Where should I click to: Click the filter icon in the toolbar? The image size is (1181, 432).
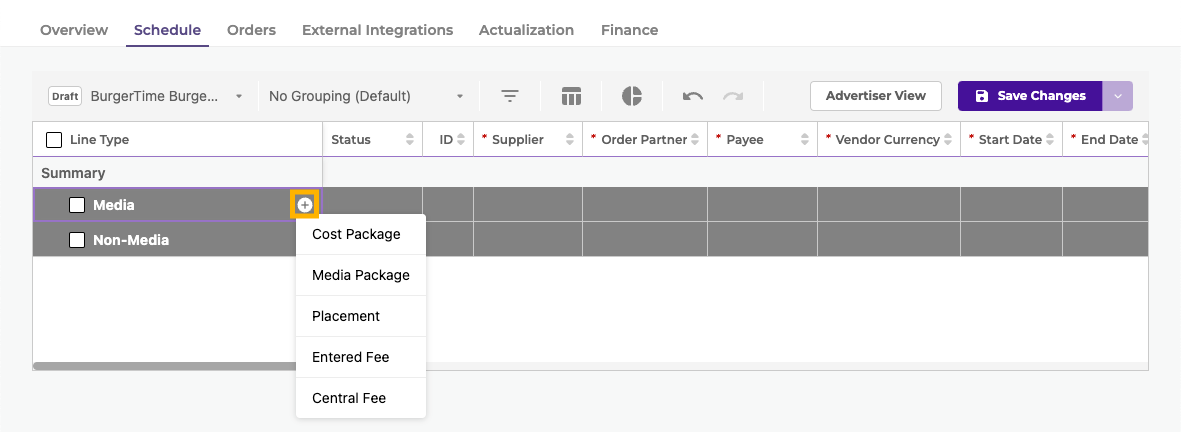[x=510, y=96]
